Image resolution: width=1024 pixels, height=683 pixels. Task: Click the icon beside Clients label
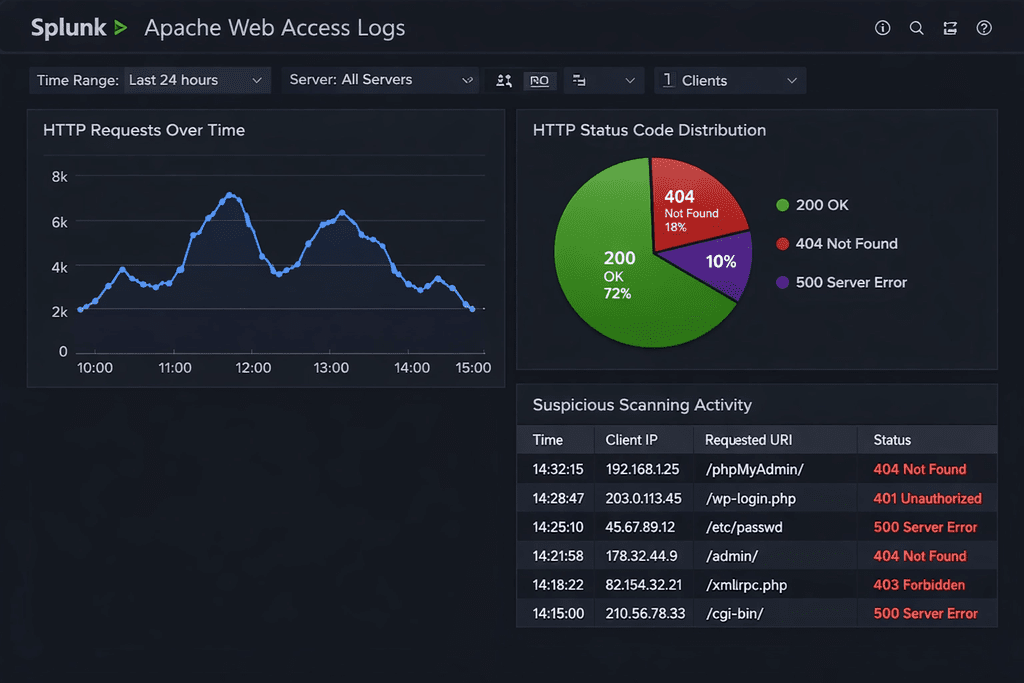(668, 80)
